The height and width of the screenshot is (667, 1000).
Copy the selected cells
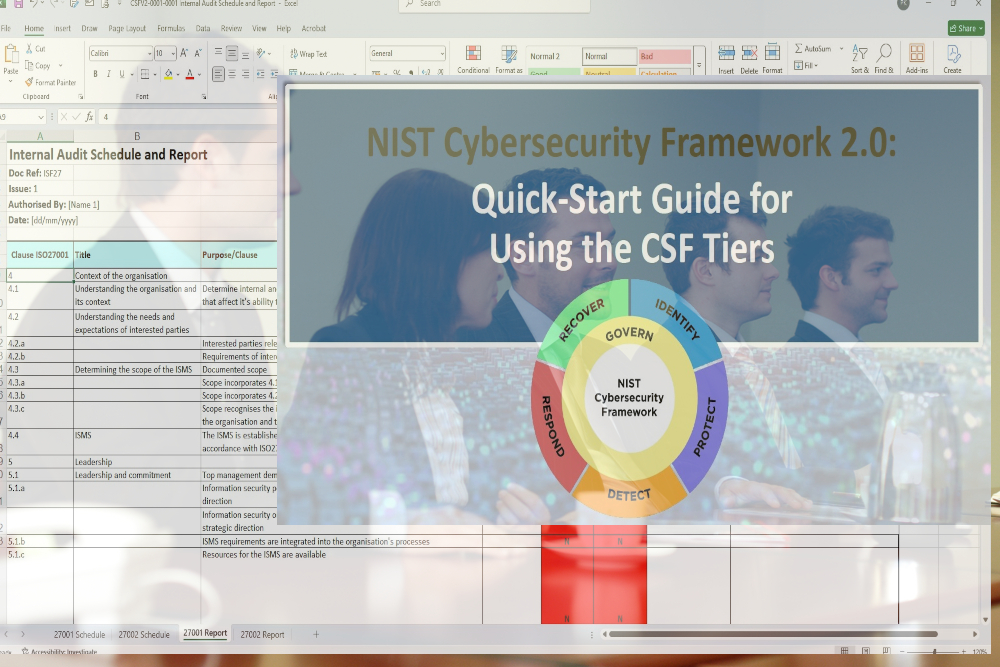(29, 65)
